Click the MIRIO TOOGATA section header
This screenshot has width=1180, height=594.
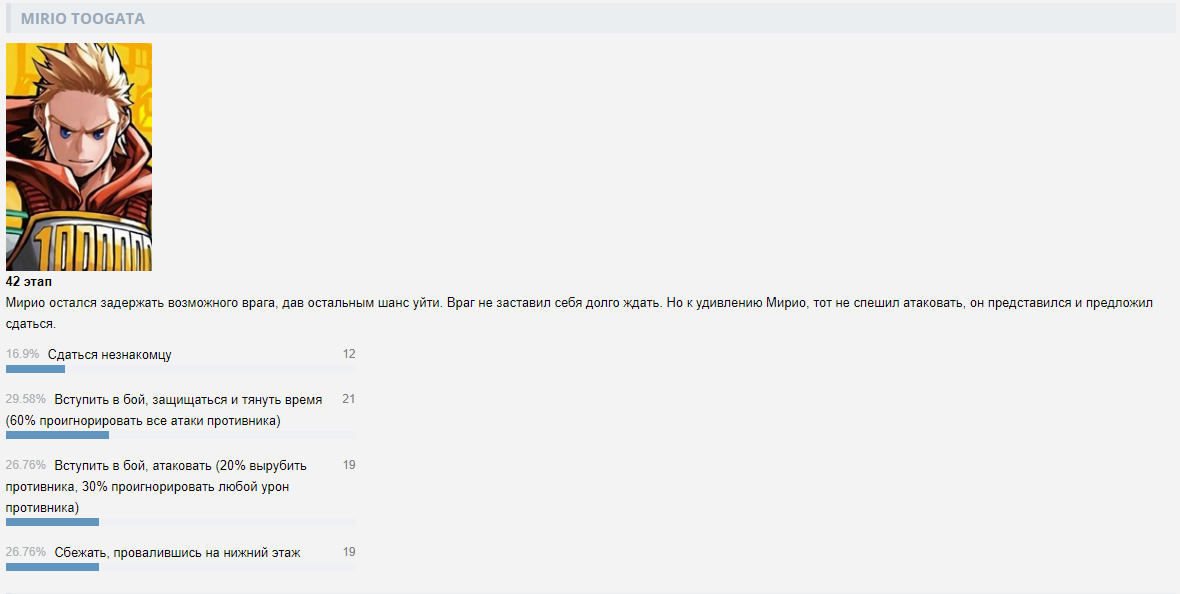coord(83,18)
